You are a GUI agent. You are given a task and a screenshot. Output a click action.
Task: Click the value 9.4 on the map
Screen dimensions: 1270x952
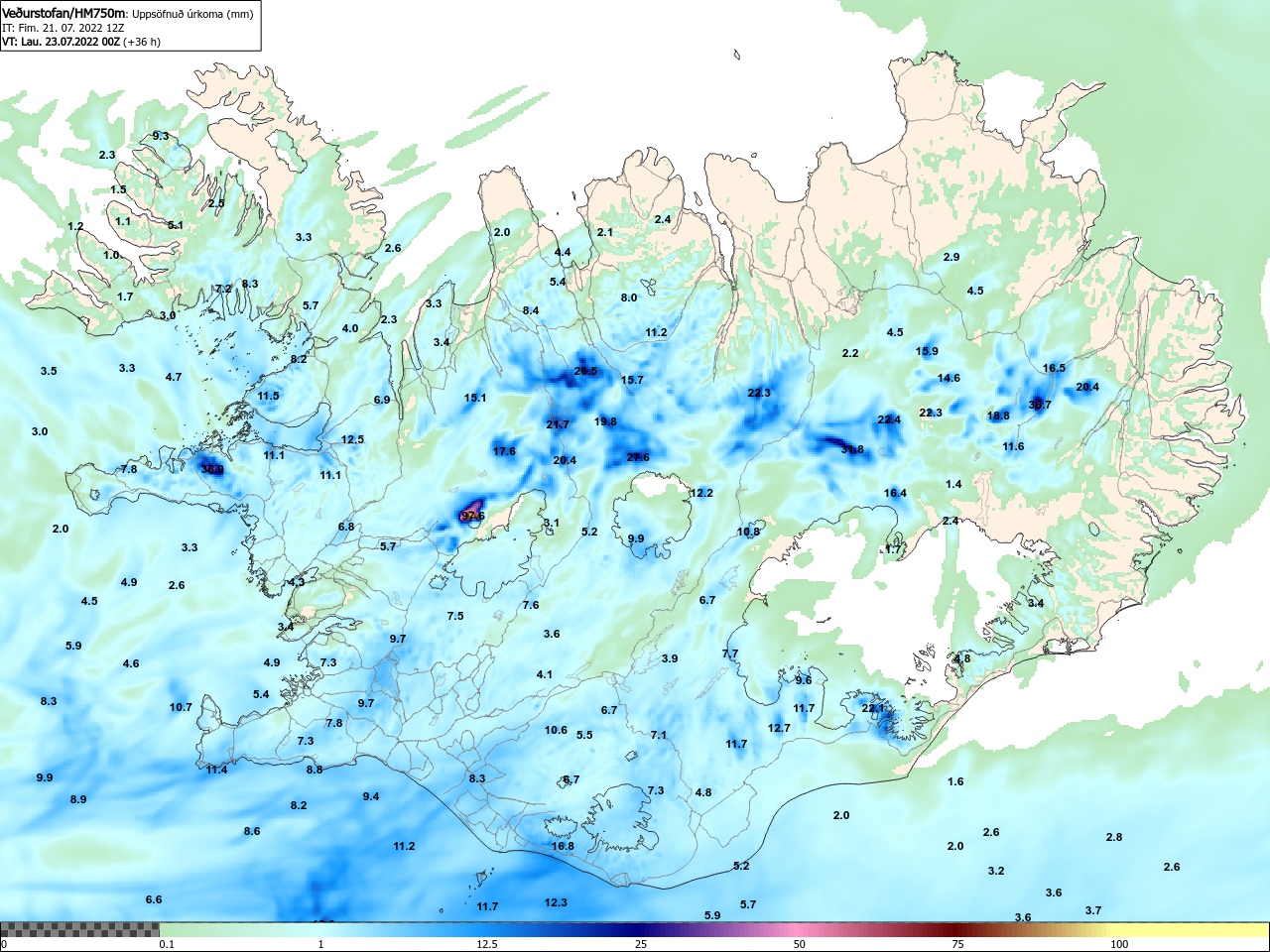point(371,796)
